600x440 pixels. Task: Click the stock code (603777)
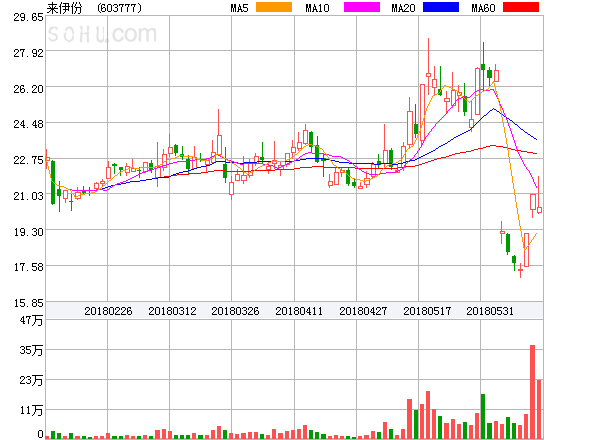click(119, 8)
